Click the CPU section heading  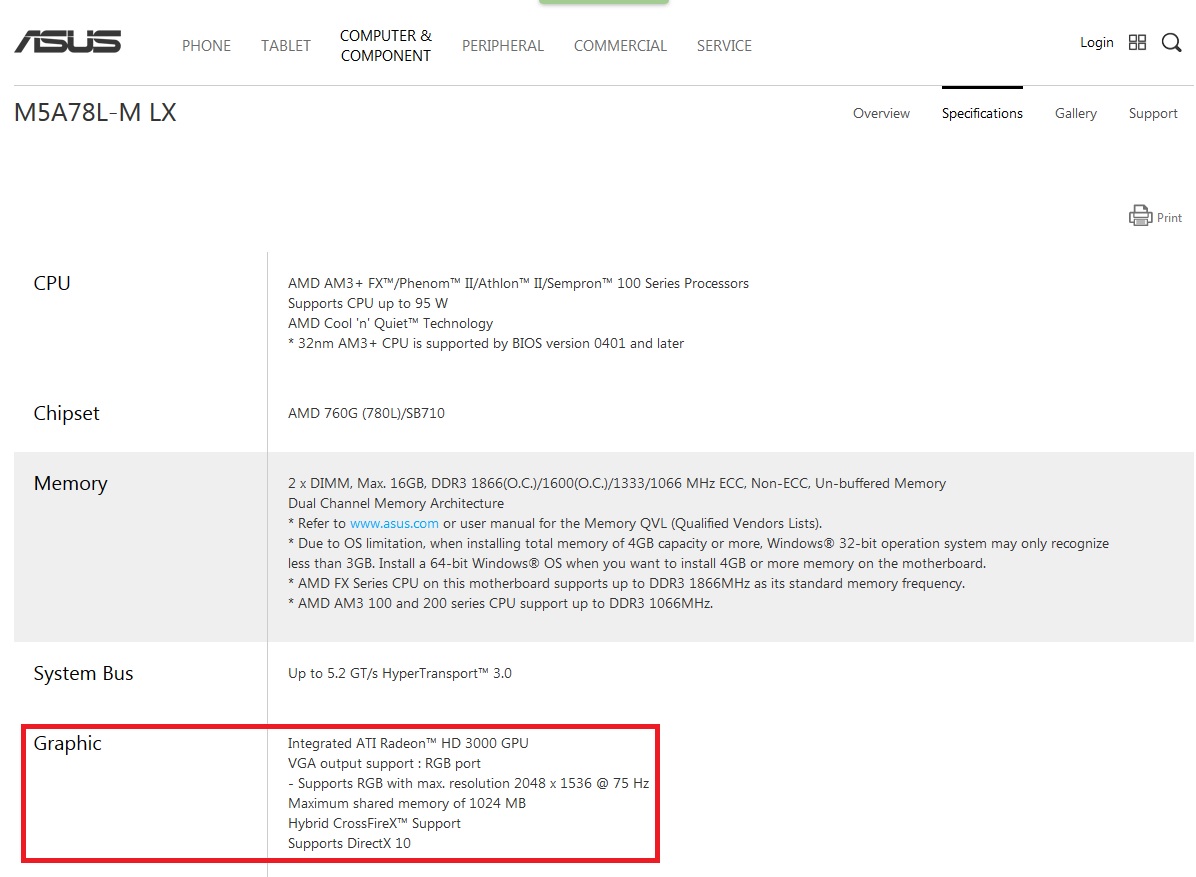pos(52,284)
